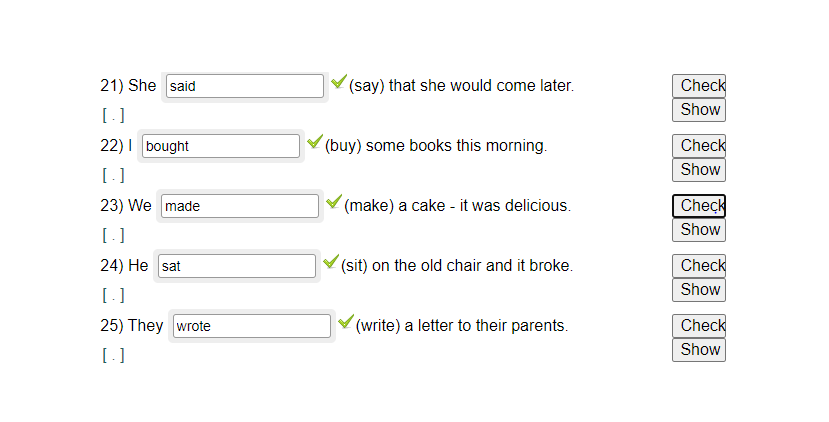The image size is (829, 422).
Task: Click the green checkmark beside 'said'
Action: [338, 82]
